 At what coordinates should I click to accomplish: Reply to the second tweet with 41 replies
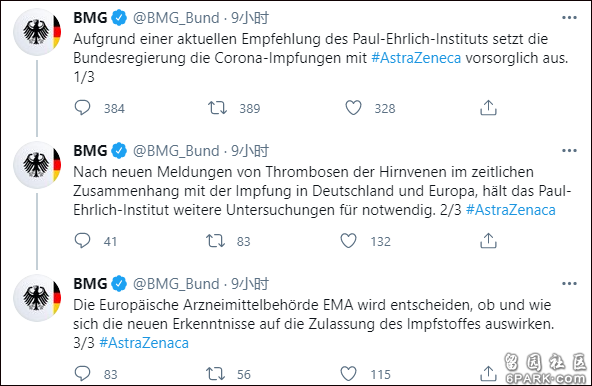tap(82, 241)
